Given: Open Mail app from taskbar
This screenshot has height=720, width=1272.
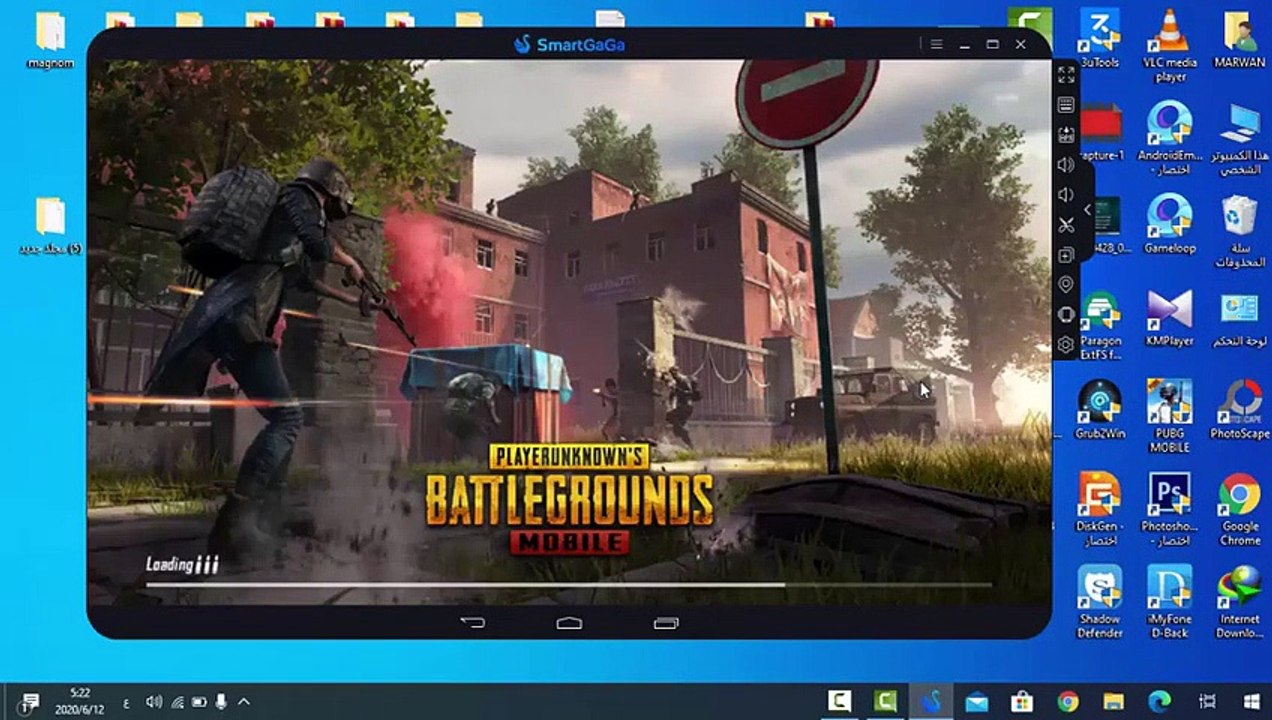Looking at the screenshot, I should click(x=976, y=701).
